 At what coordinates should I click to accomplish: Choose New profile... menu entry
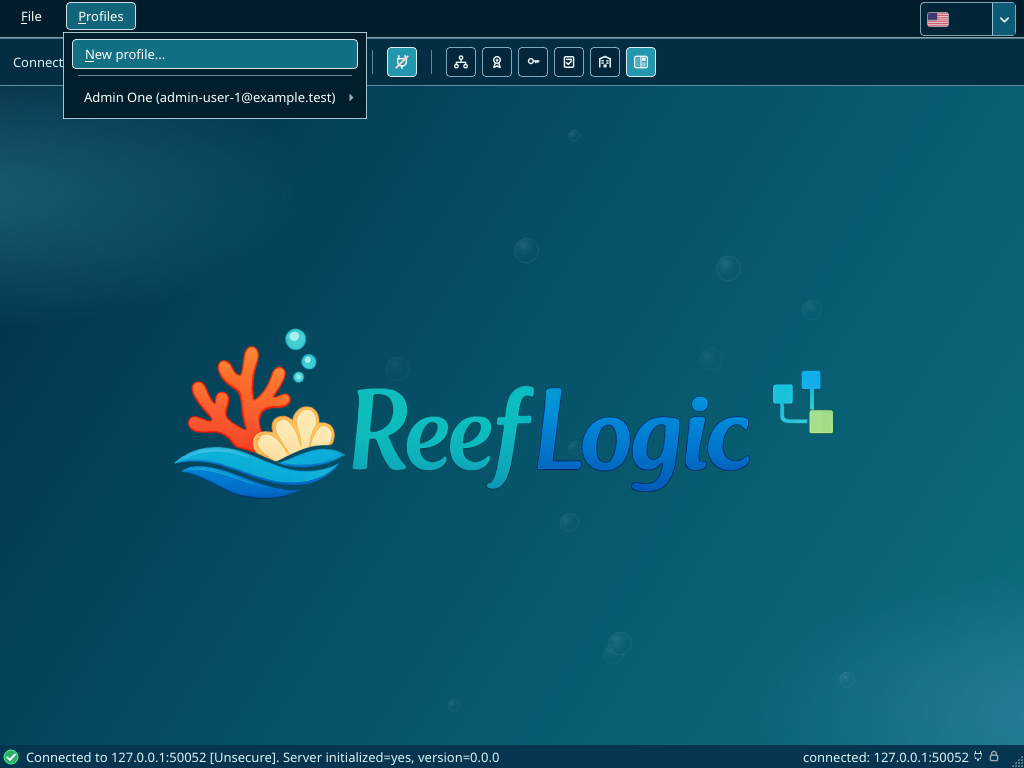point(215,54)
